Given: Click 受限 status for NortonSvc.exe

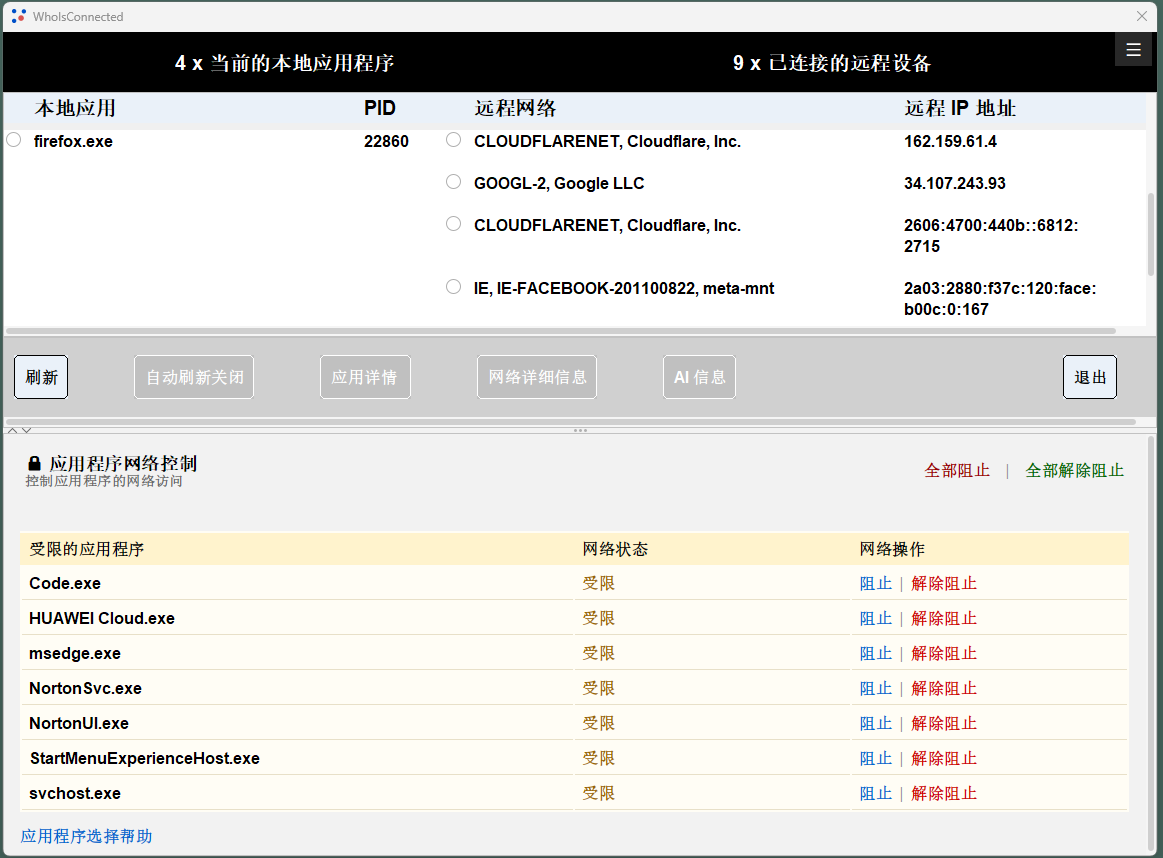Looking at the screenshot, I should pyautogui.click(x=599, y=688).
